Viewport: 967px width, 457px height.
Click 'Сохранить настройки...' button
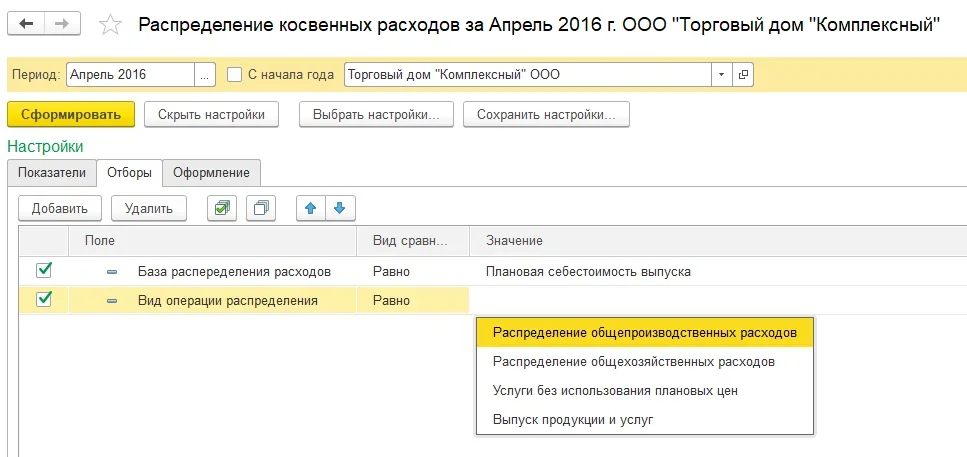coord(546,115)
